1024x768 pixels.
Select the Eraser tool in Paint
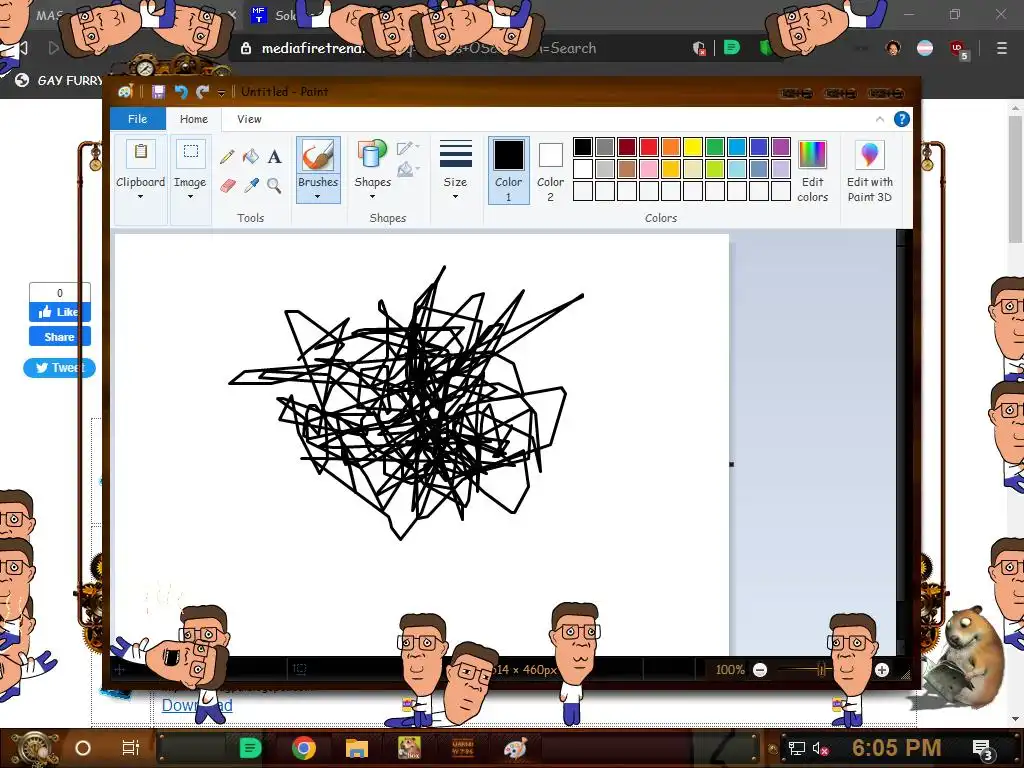click(x=227, y=185)
